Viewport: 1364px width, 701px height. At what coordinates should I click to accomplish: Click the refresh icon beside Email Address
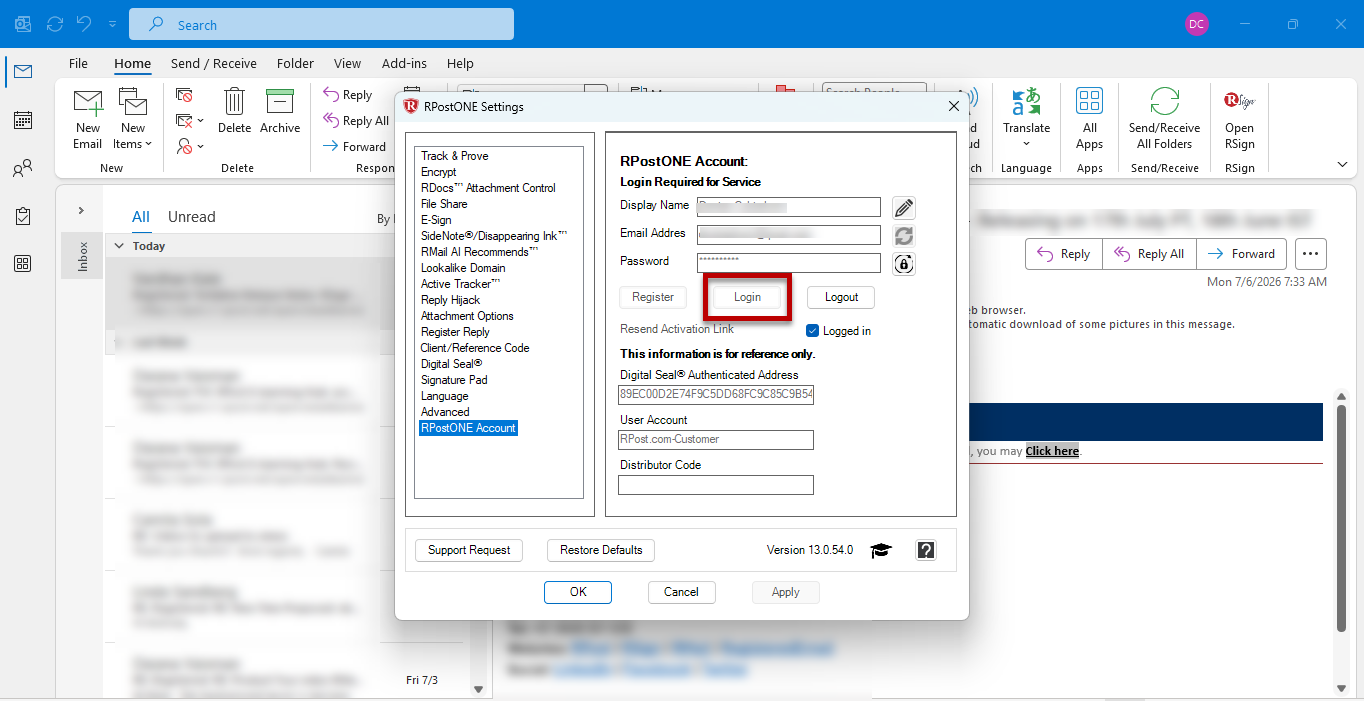pos(904,236)
